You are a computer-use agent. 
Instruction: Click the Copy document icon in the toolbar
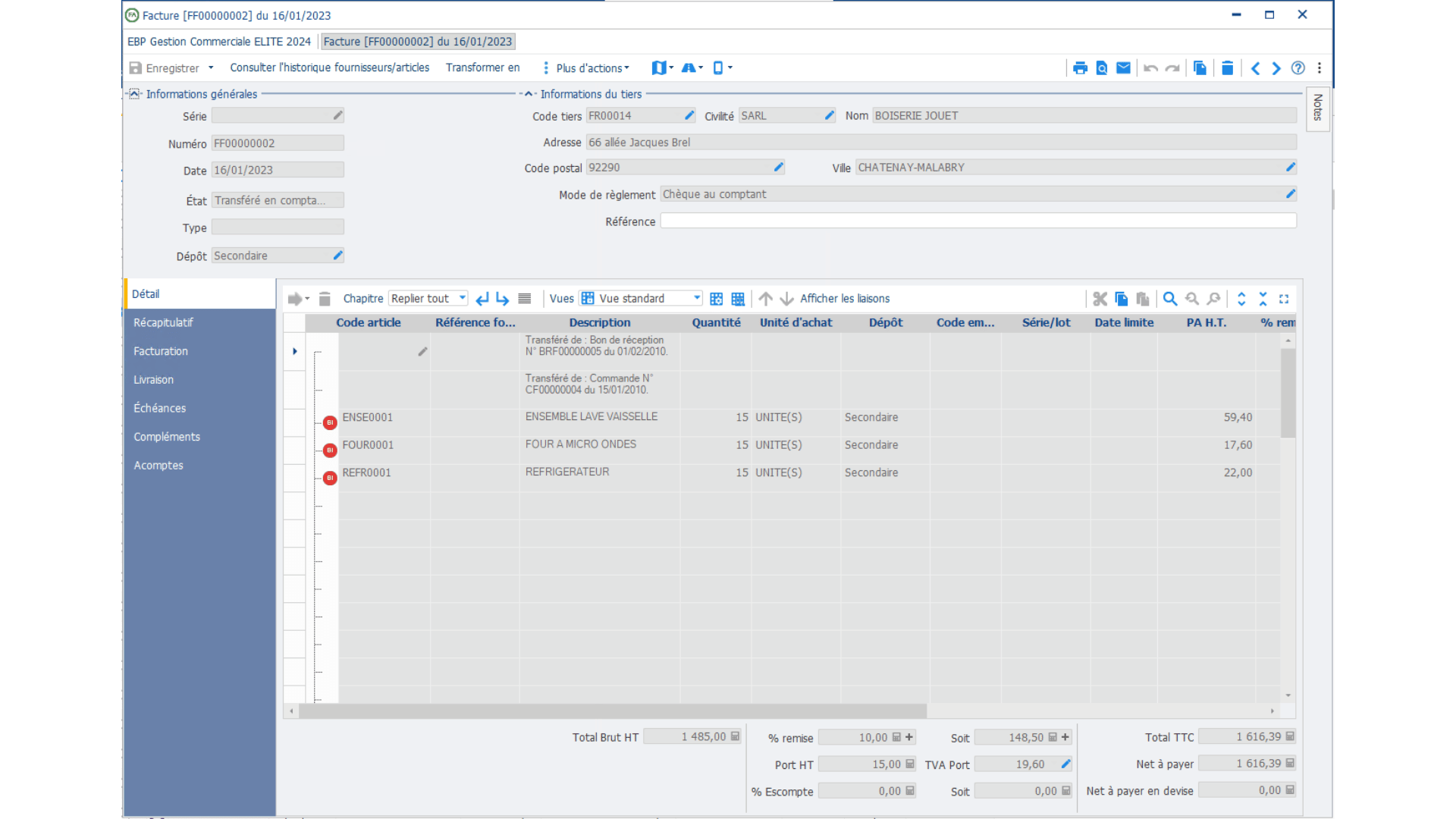coord(1200,67)
